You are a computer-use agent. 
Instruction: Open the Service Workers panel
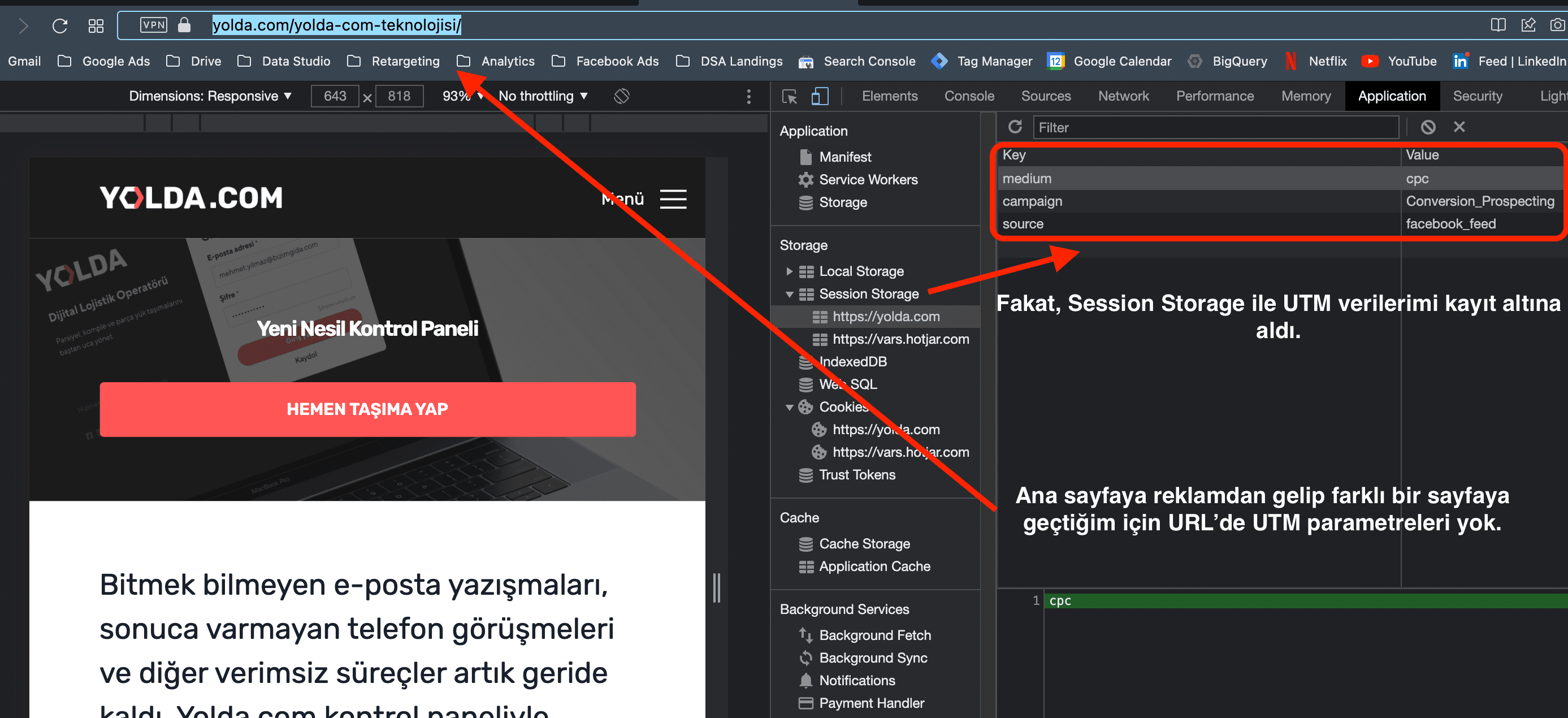868,179
